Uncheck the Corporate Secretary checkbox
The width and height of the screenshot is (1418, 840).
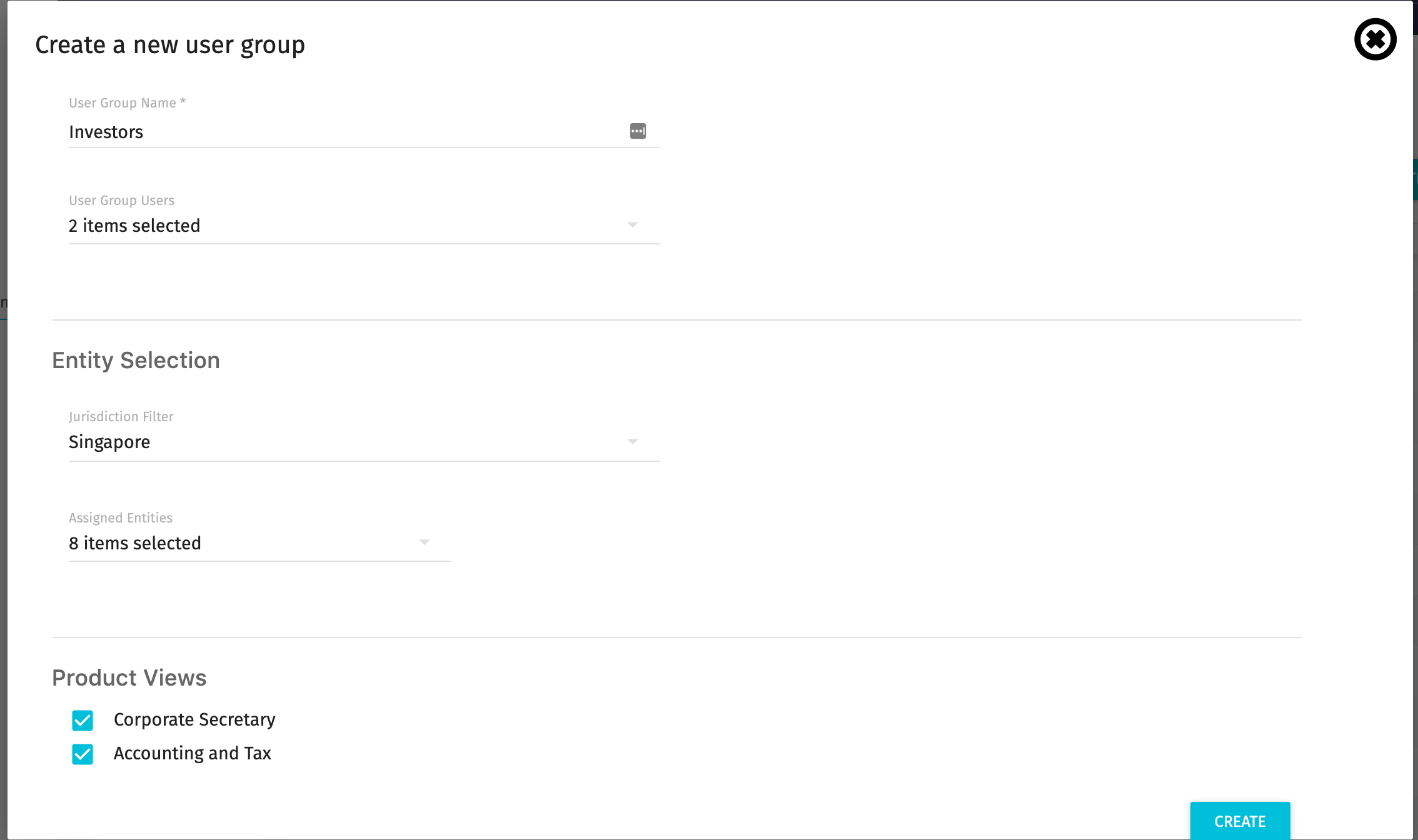(x=83, y=720)
